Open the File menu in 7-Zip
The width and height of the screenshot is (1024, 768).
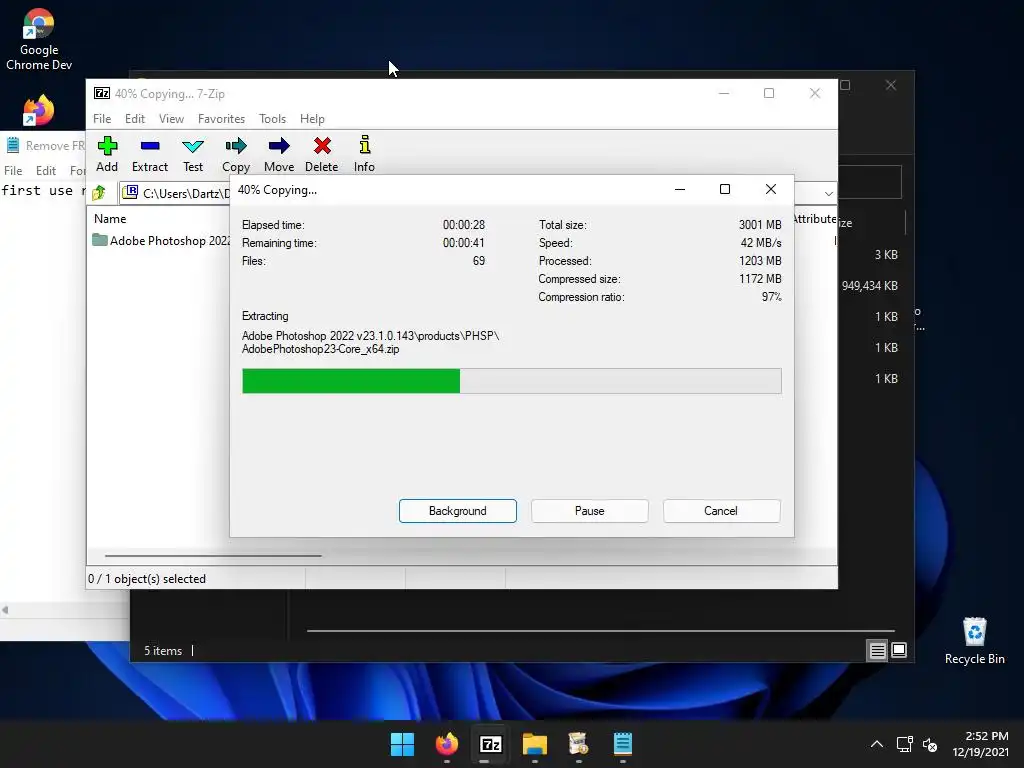tap(102, 119)
